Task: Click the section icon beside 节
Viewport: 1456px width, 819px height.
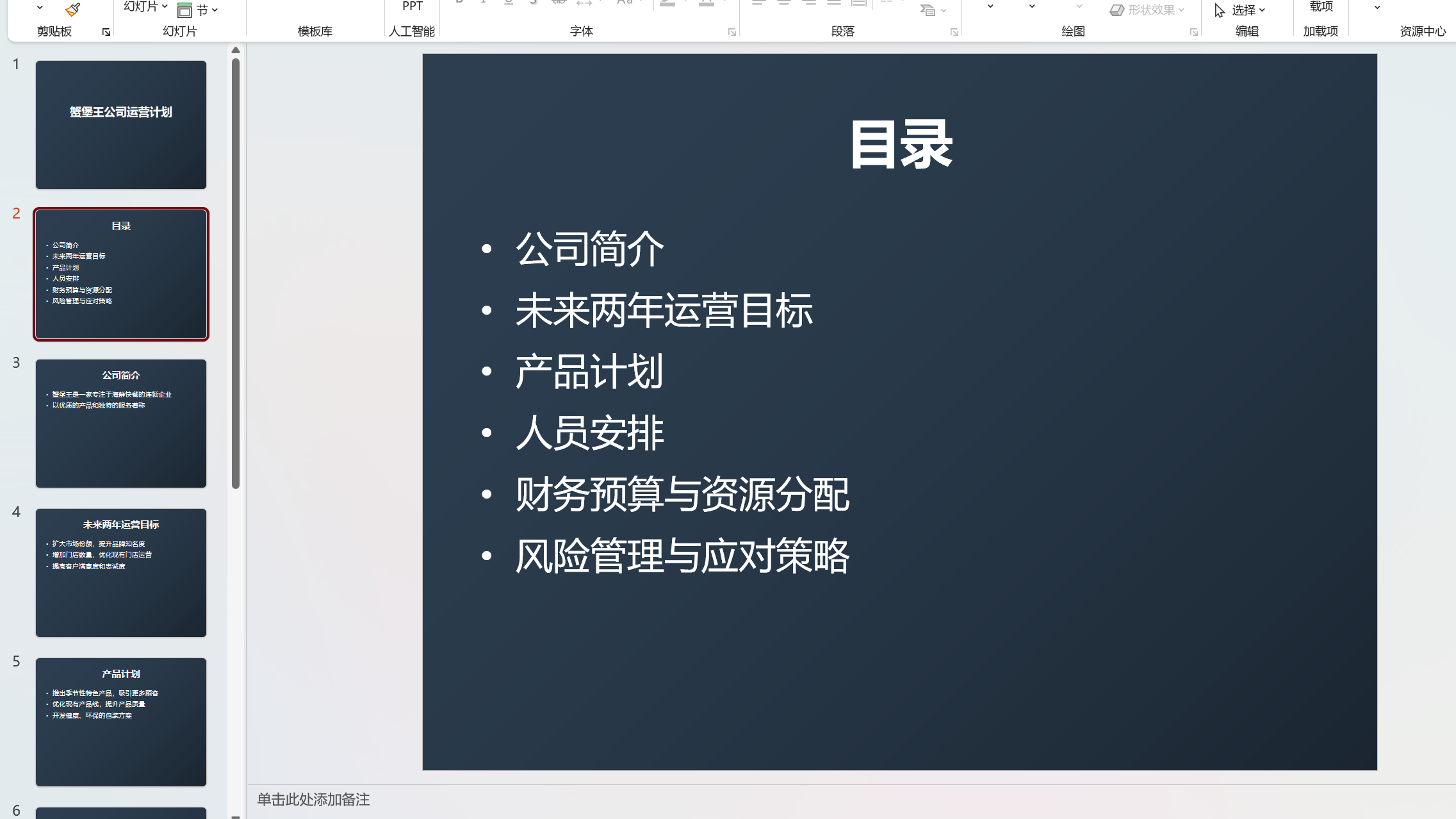Action: 184,10
